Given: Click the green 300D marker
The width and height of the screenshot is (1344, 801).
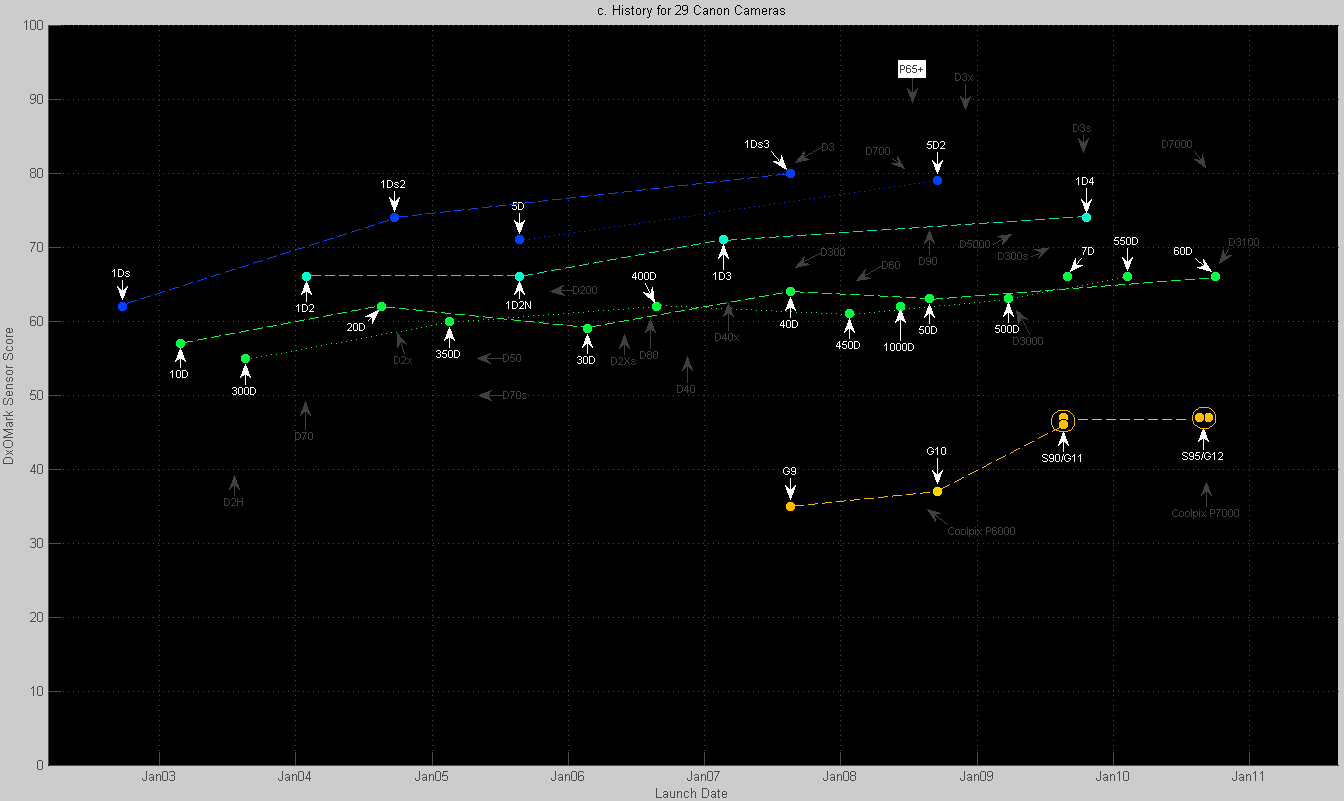Looking at the screenshot, I should (x=245, y=358).
